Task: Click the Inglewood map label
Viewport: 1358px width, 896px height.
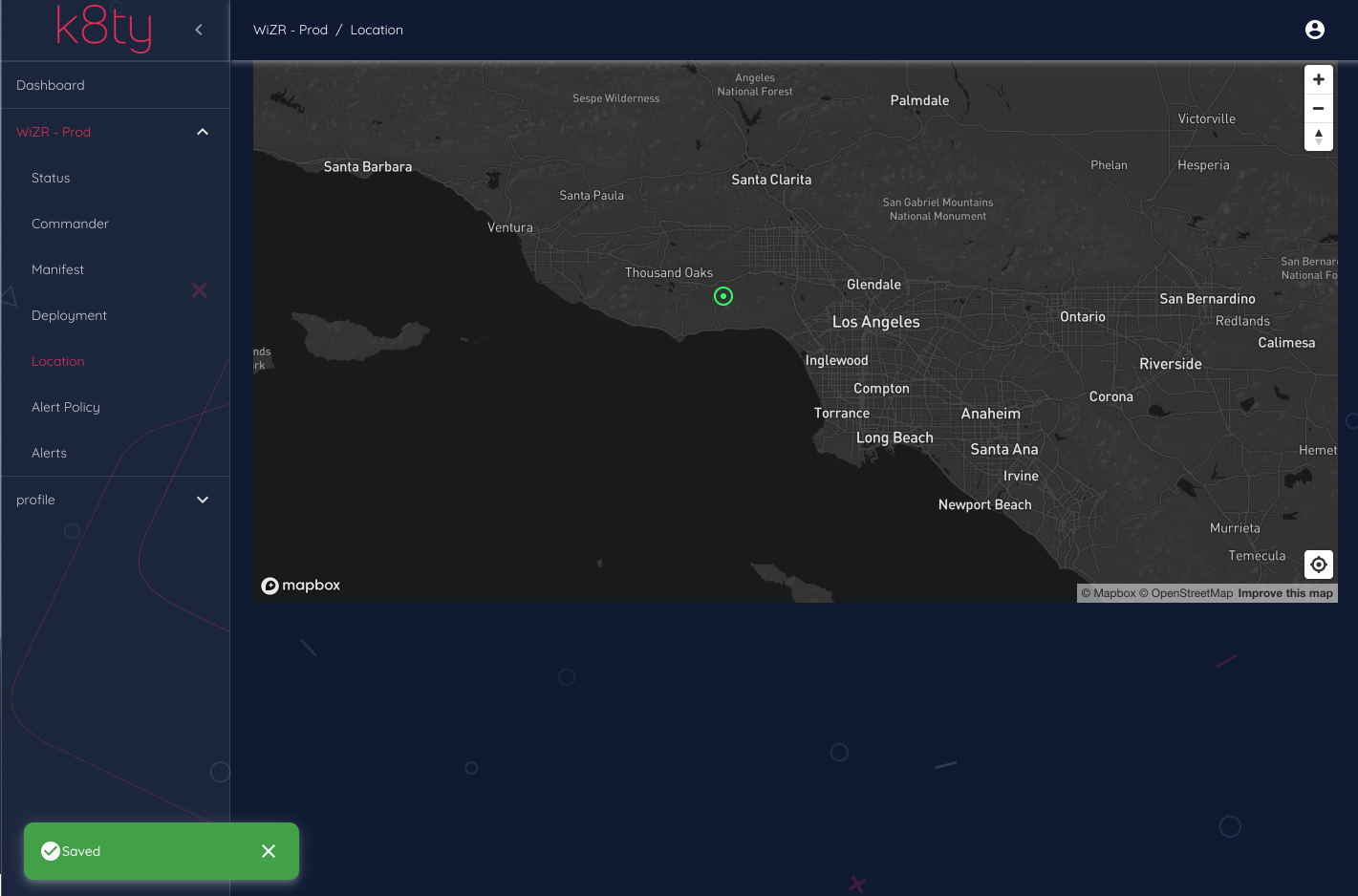Action: [837, 360]
